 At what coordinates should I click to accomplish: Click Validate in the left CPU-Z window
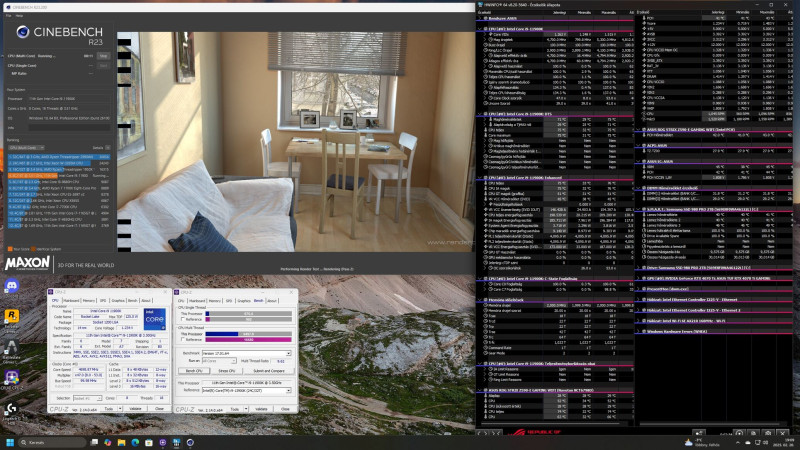[x=135, y=409]
